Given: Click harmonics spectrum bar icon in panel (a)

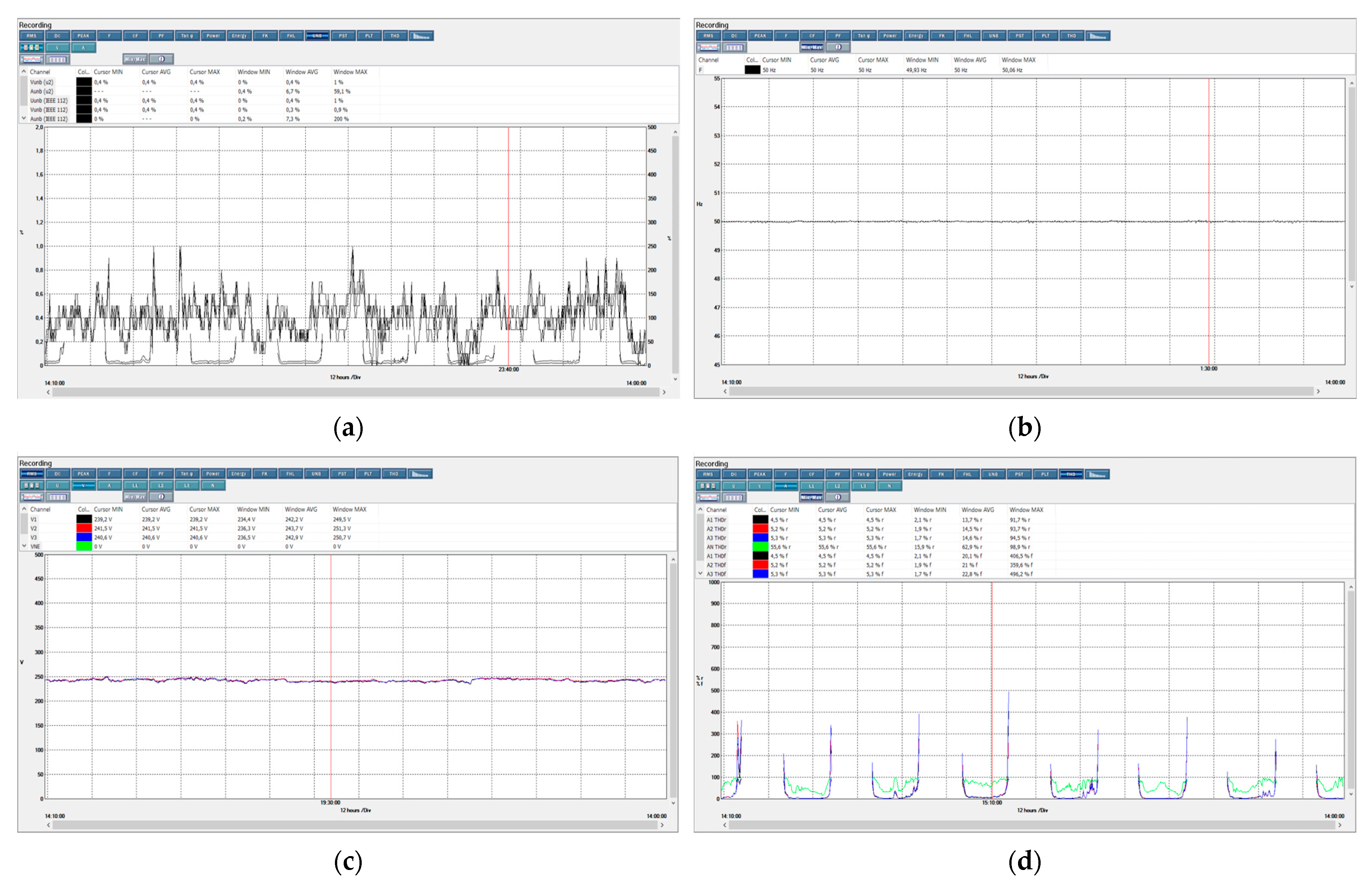Looking at the screenshot, I should pos(421,36).
